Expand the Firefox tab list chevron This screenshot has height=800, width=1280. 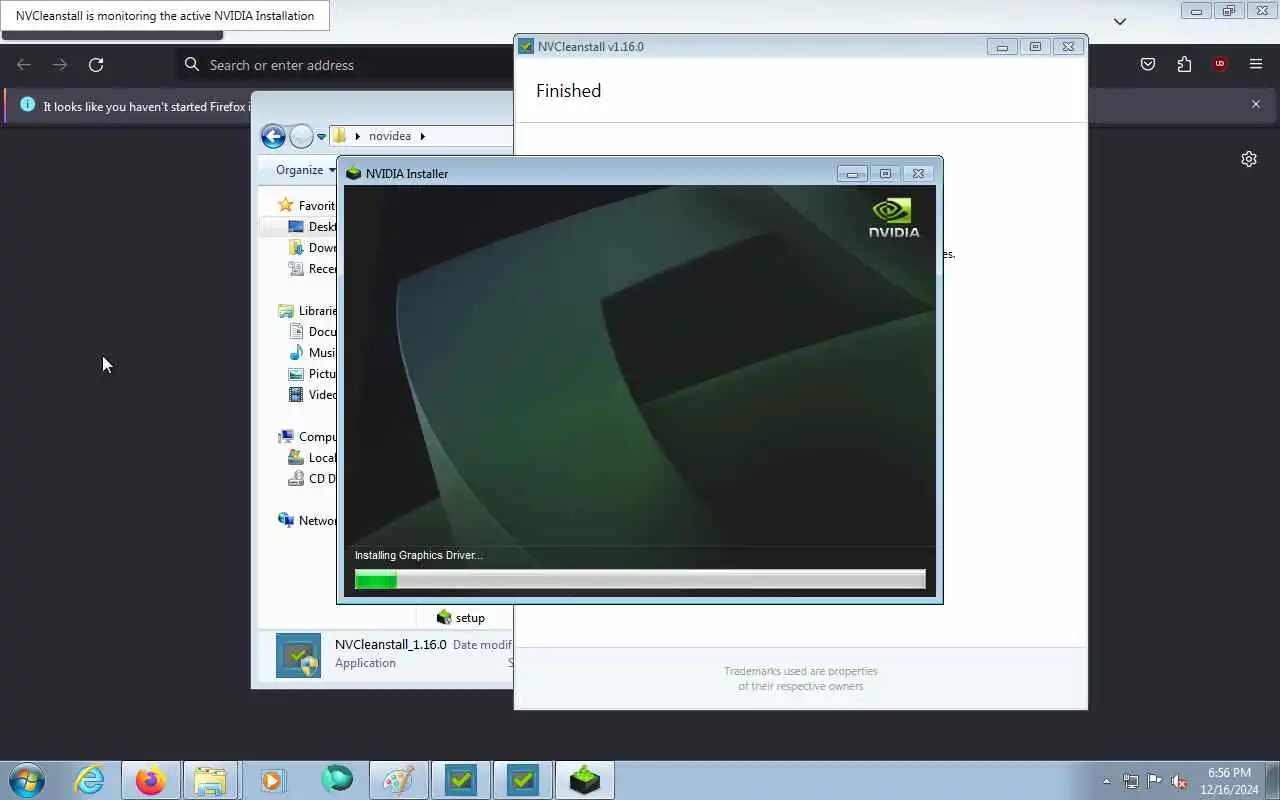1120,21
